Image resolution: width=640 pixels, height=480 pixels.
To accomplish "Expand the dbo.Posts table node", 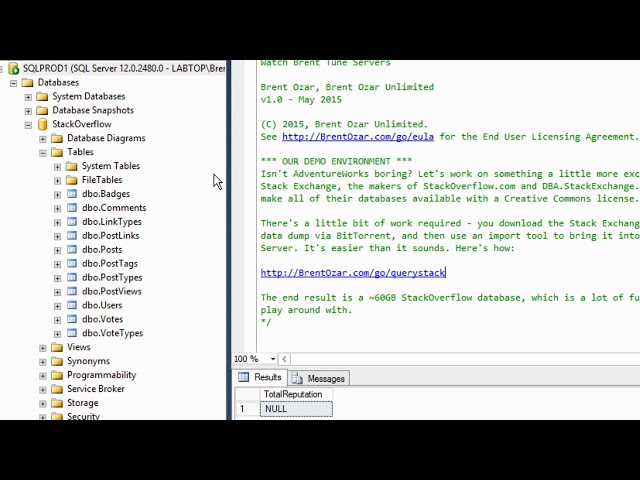I will 58,250.
